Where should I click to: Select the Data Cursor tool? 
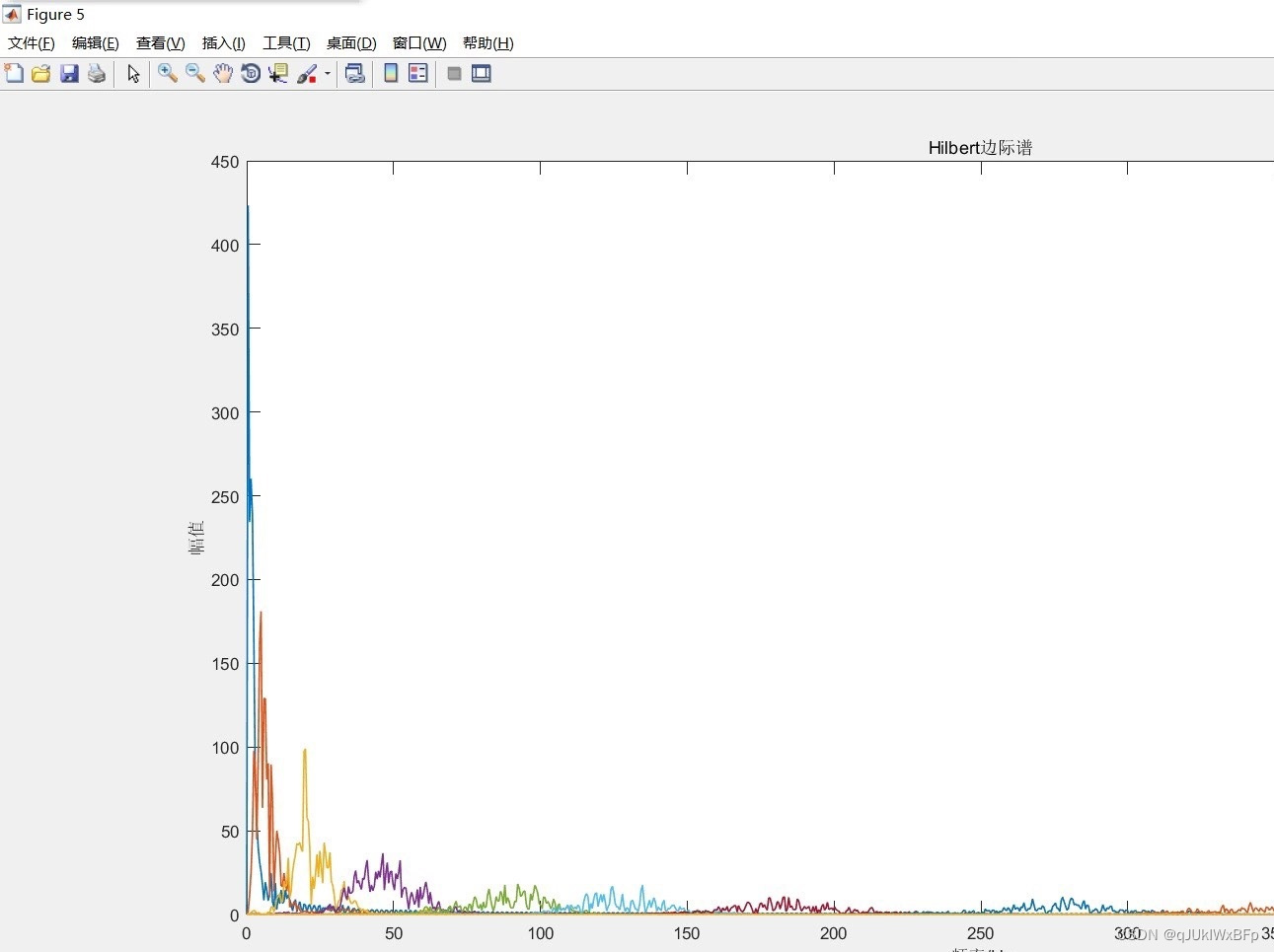coord(278,73)
